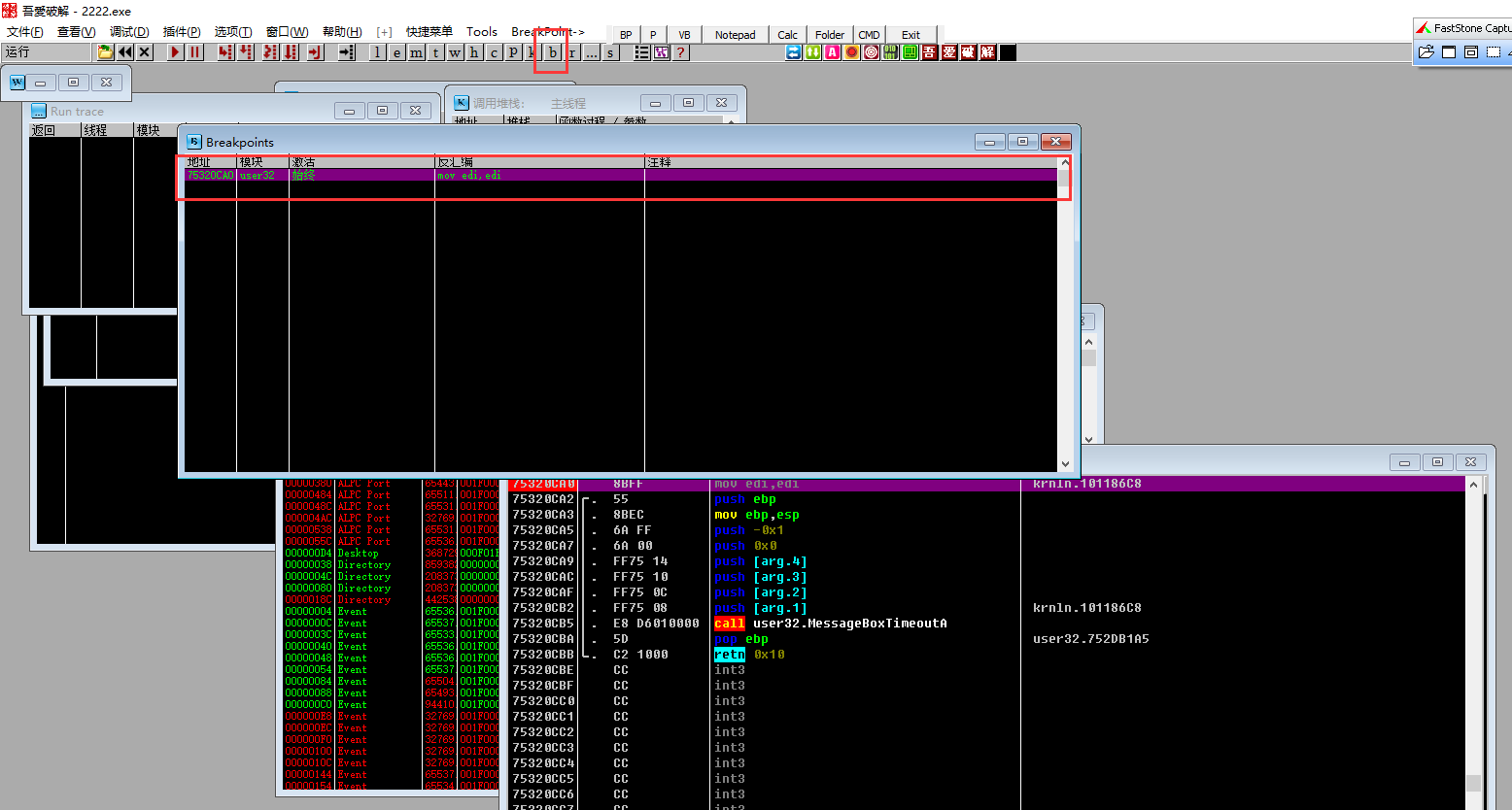Click the blue arrows plugin icon

pyautogui.click(x=794, y=52)
